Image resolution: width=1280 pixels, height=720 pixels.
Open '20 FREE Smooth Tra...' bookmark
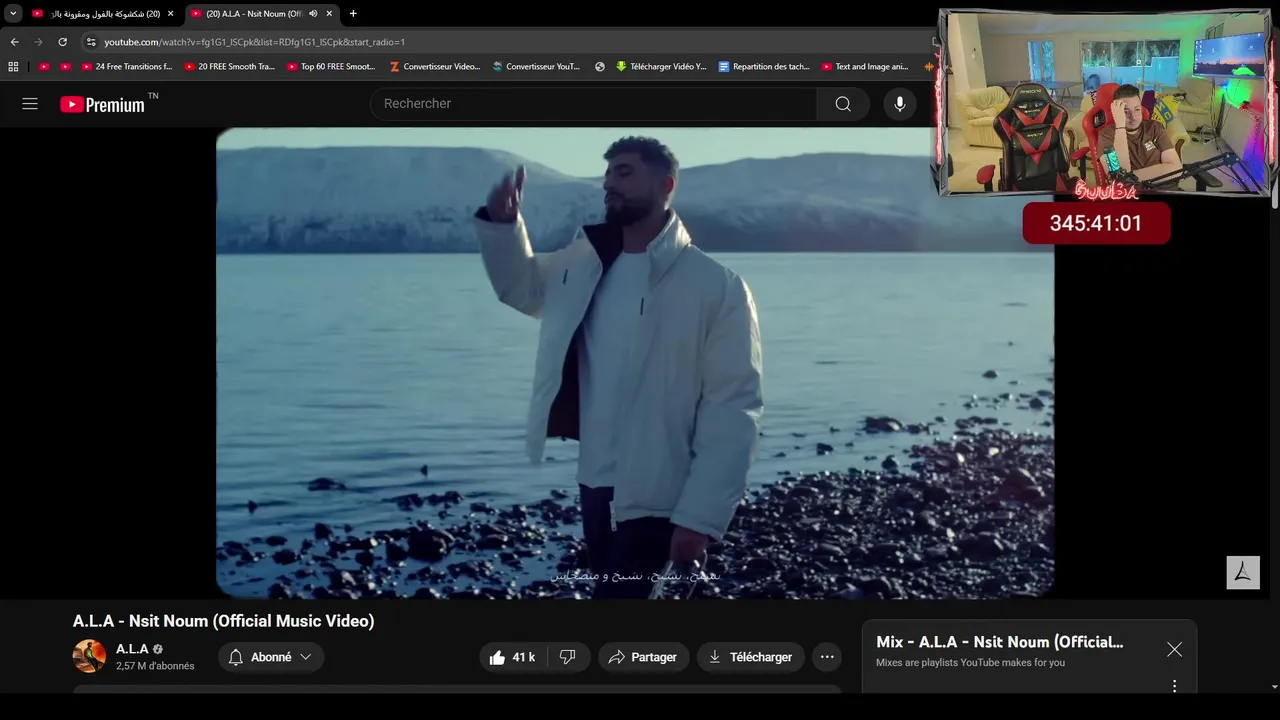[x=230, y=67]
